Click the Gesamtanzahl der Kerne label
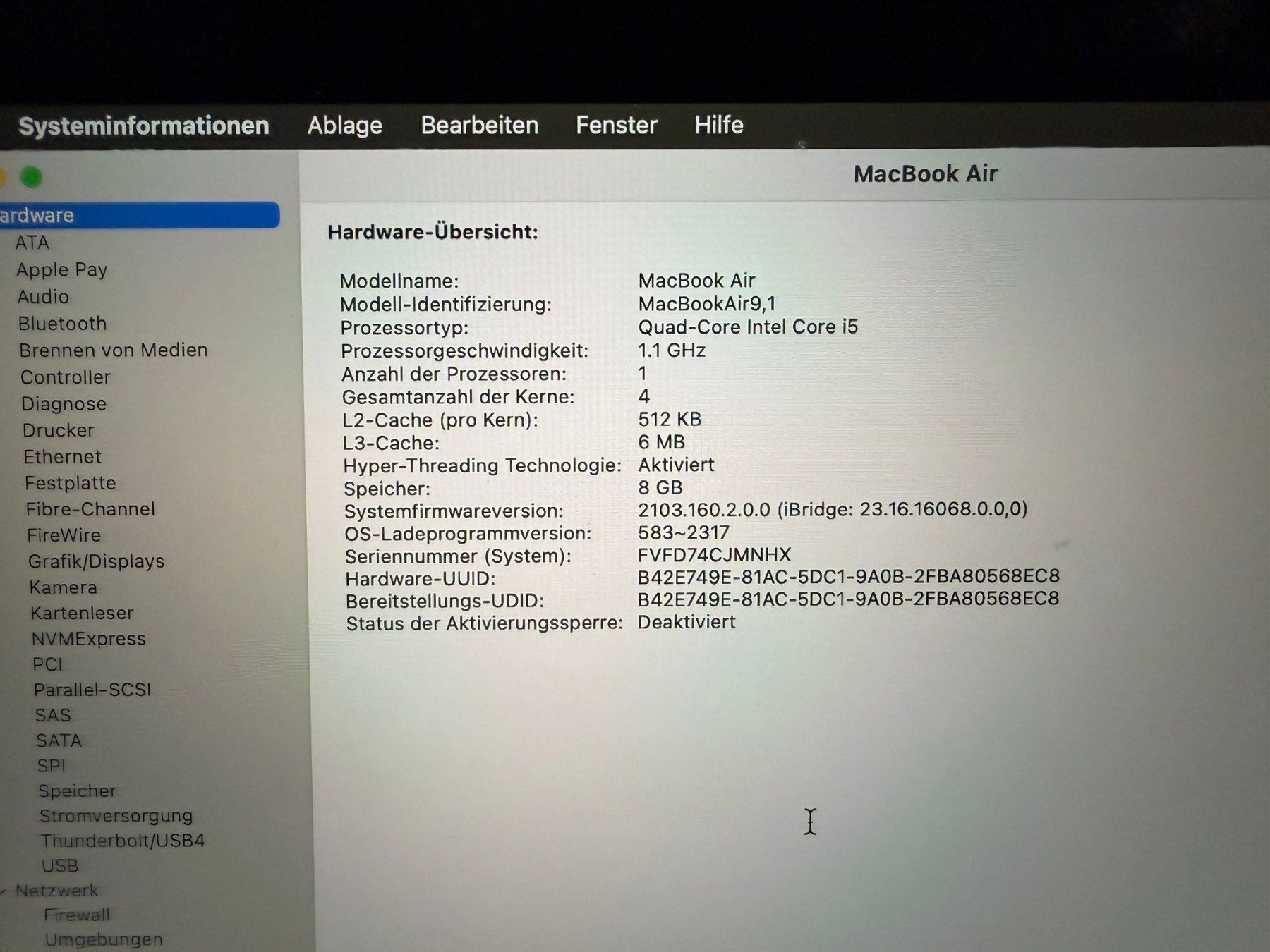Image resolution: width=1270 pixels, height=952 pixels. pyautogui.click(x=459, y=397)
